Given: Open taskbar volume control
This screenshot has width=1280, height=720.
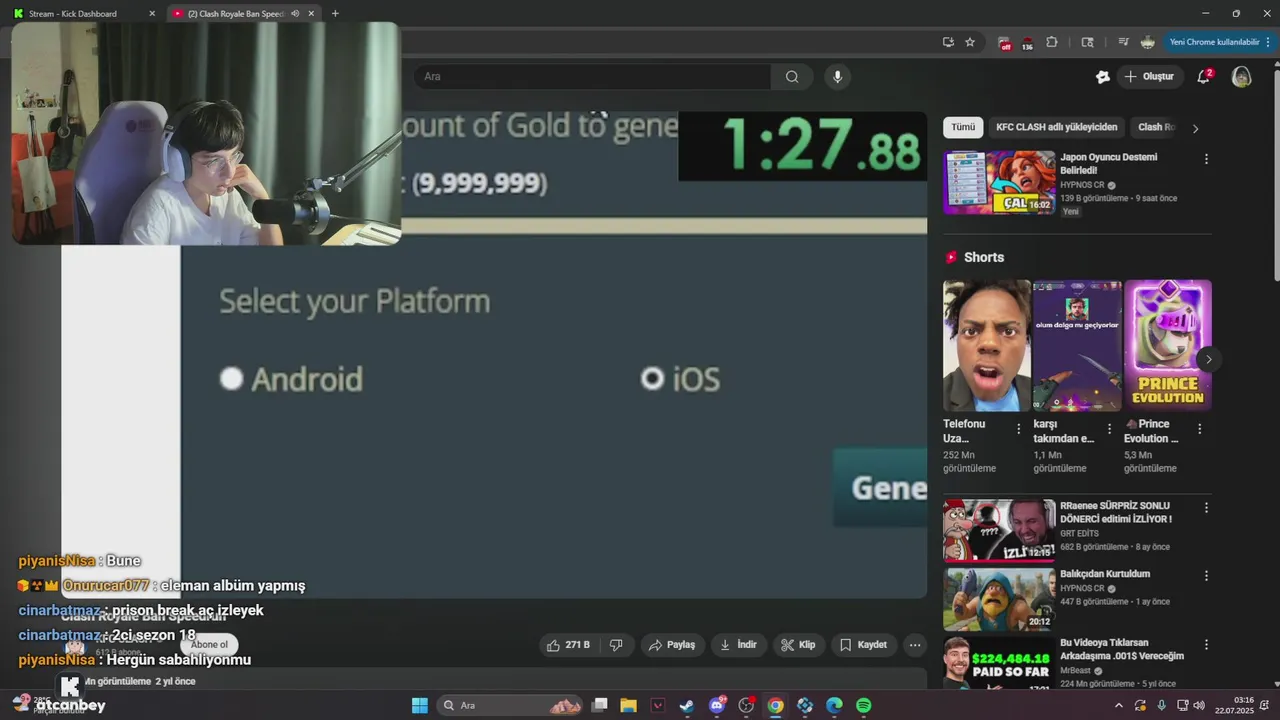Looking at the screenshot, I should point(1198,706).
